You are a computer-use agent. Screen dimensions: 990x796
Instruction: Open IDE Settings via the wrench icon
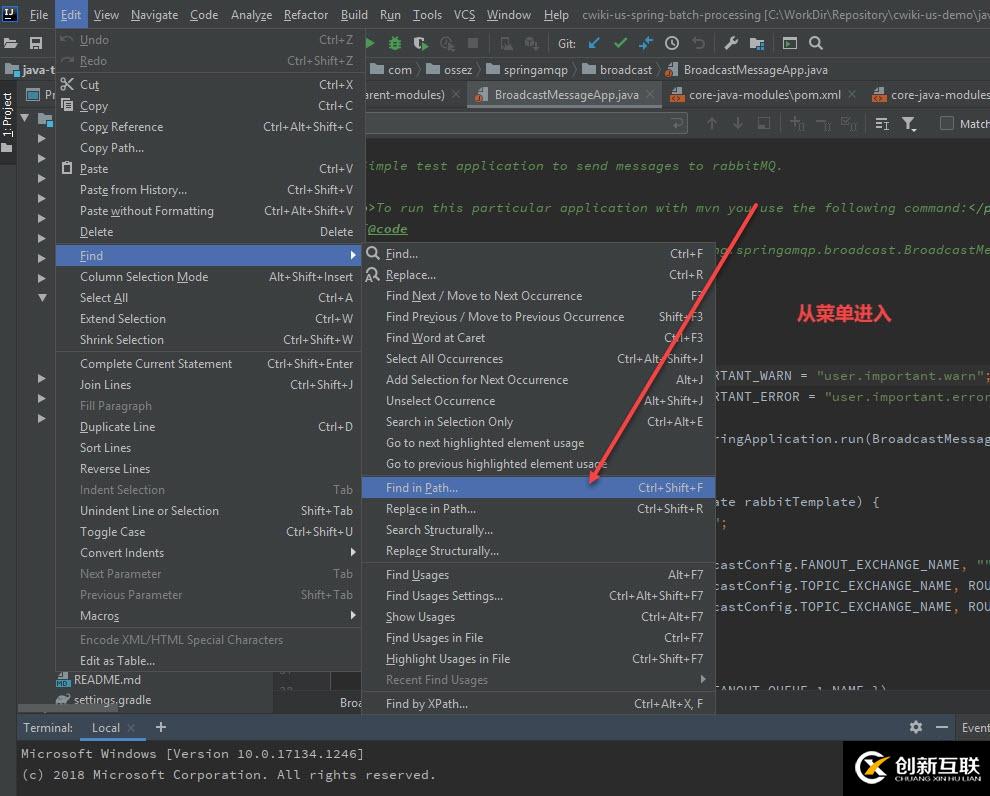(x=729, y=43)
